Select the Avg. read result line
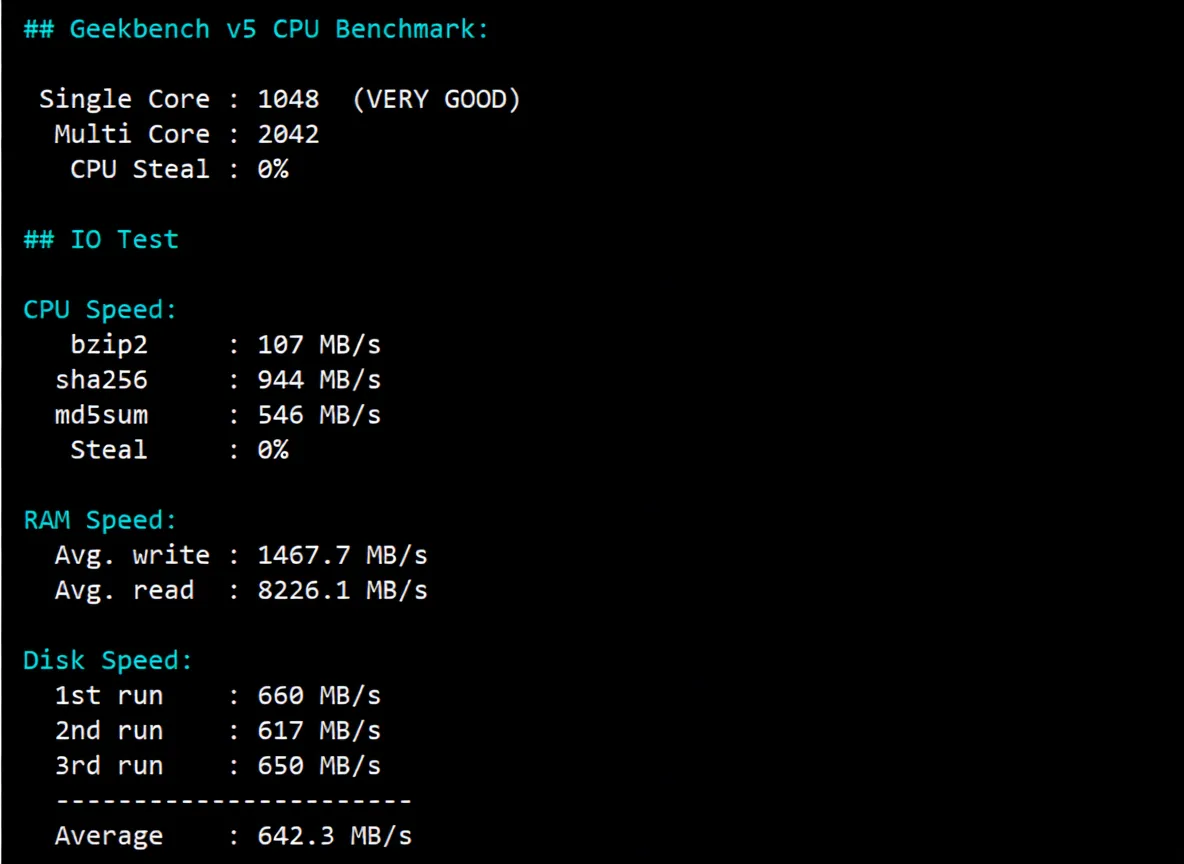This screenshot has width=1184, height=864. [x=240, y=590]
